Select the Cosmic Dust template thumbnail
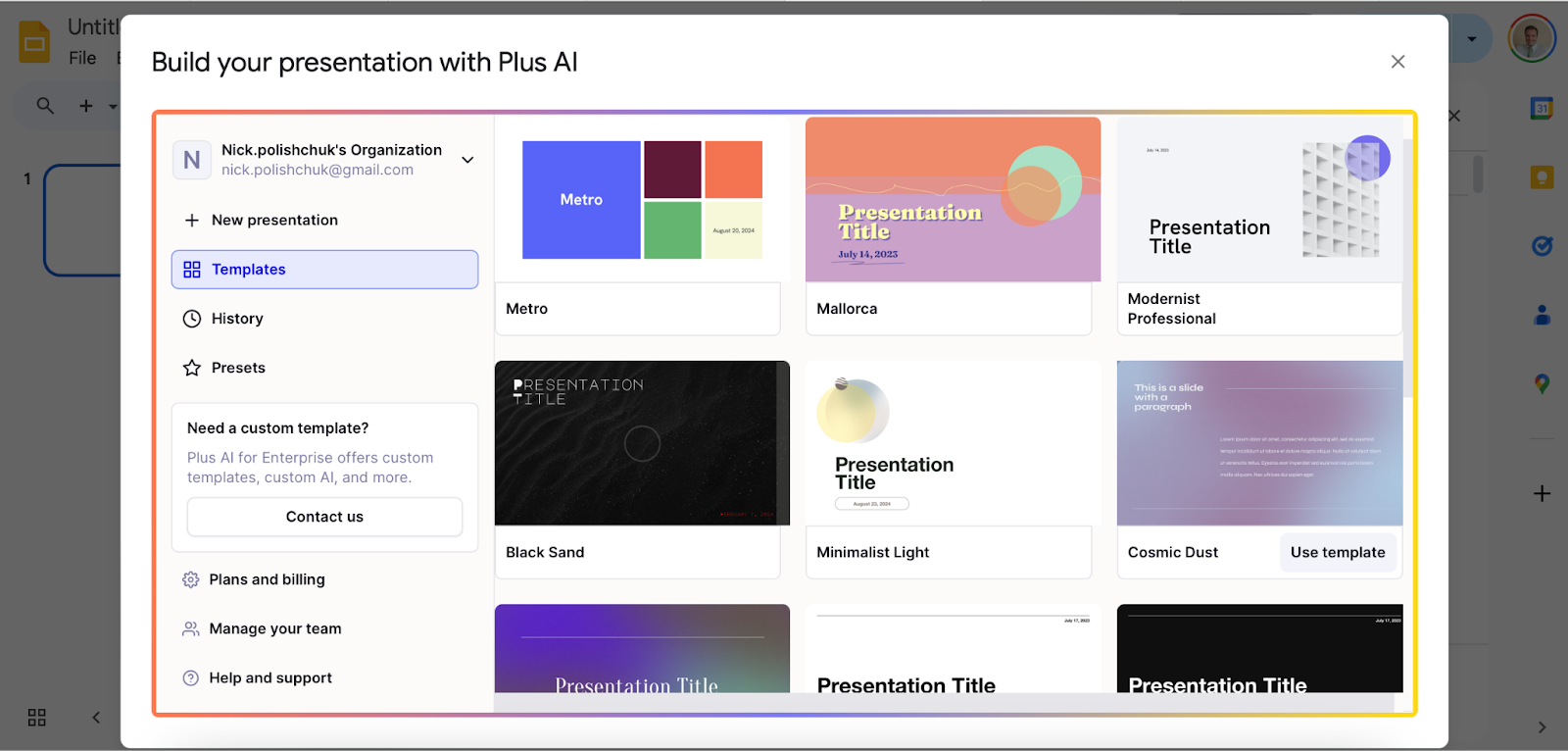The height and width of the screenshot is (751, 1568). (1259, 443)
